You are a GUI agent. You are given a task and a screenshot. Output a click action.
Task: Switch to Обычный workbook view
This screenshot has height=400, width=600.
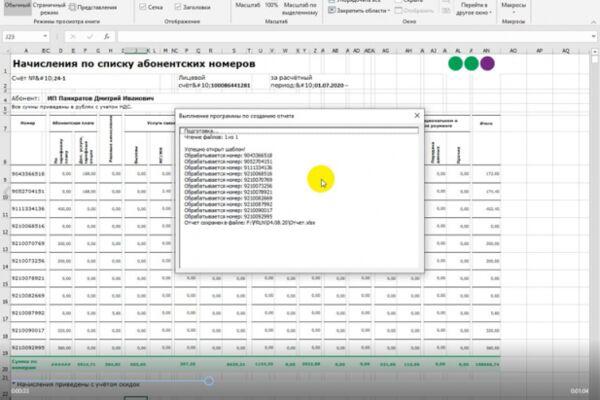pyautogui.click(x=18, y=8)
